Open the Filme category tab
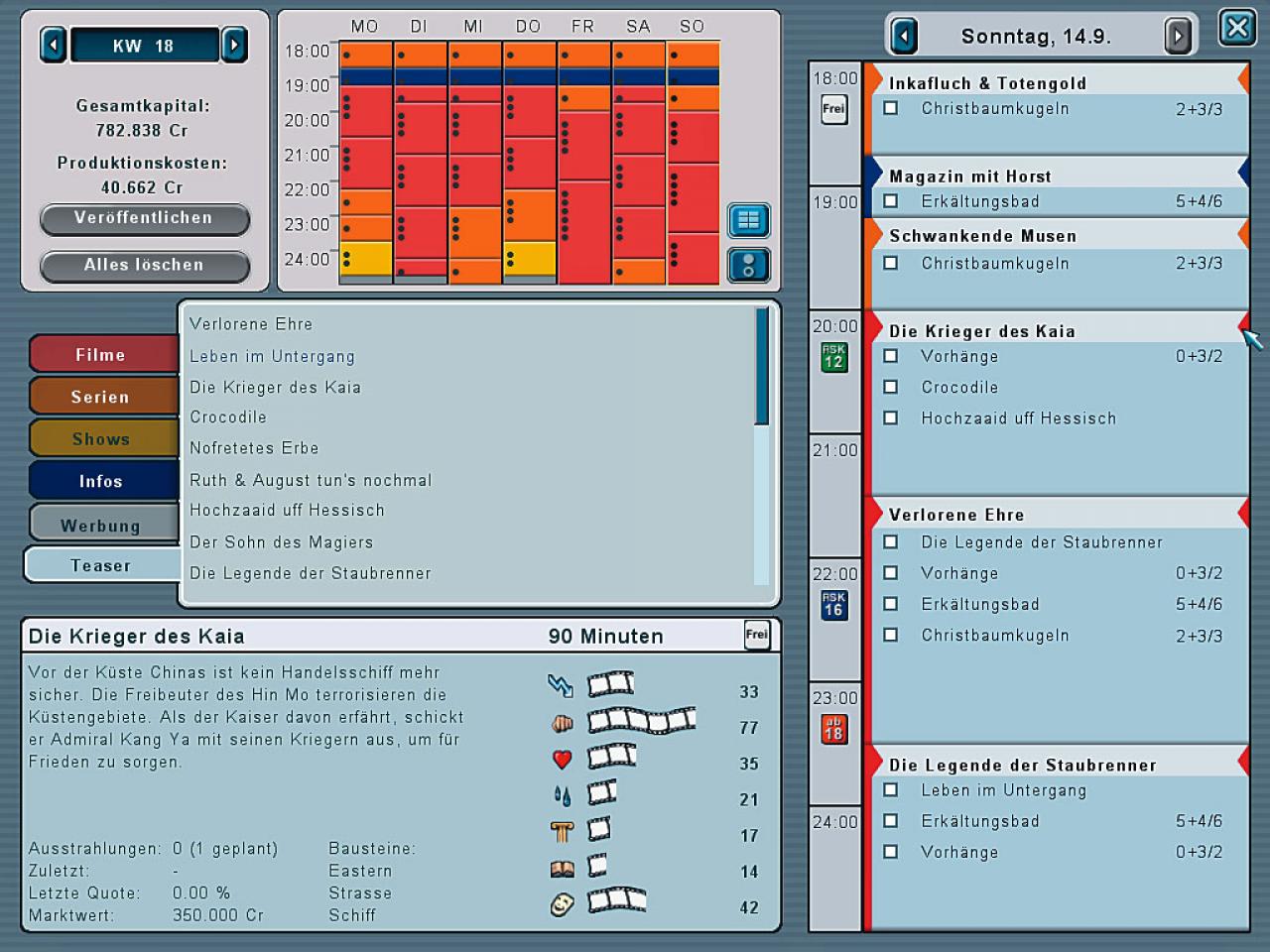Viewport: 1270px width, 952px height. 103,355
